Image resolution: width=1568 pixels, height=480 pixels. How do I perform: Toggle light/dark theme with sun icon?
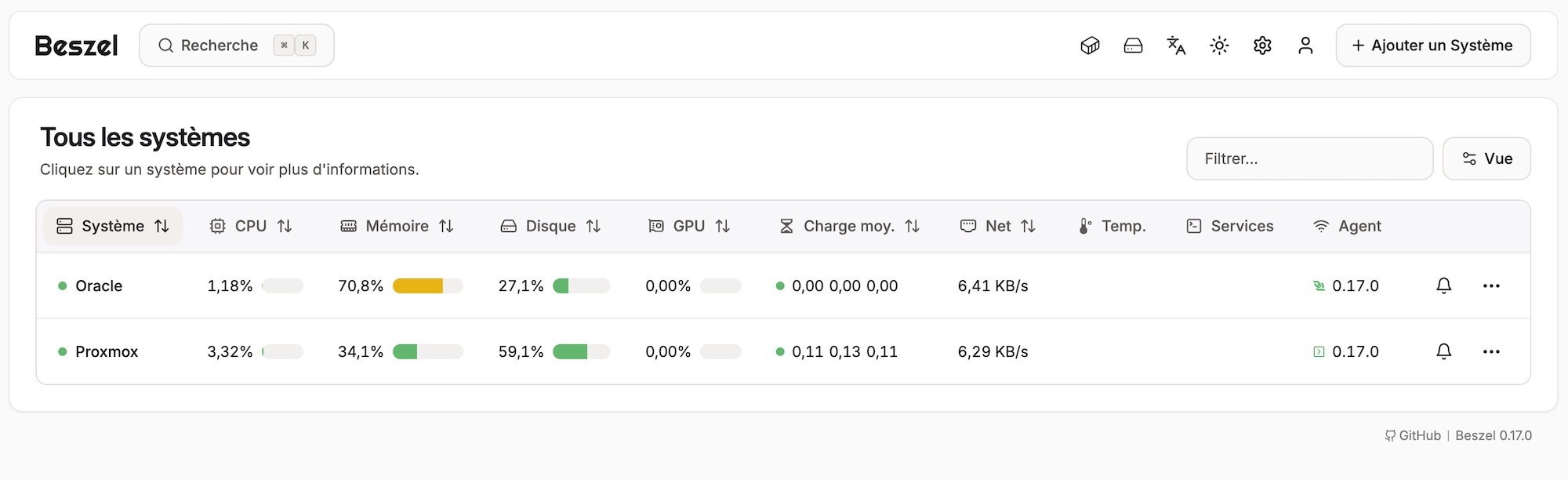(1219, 45)
